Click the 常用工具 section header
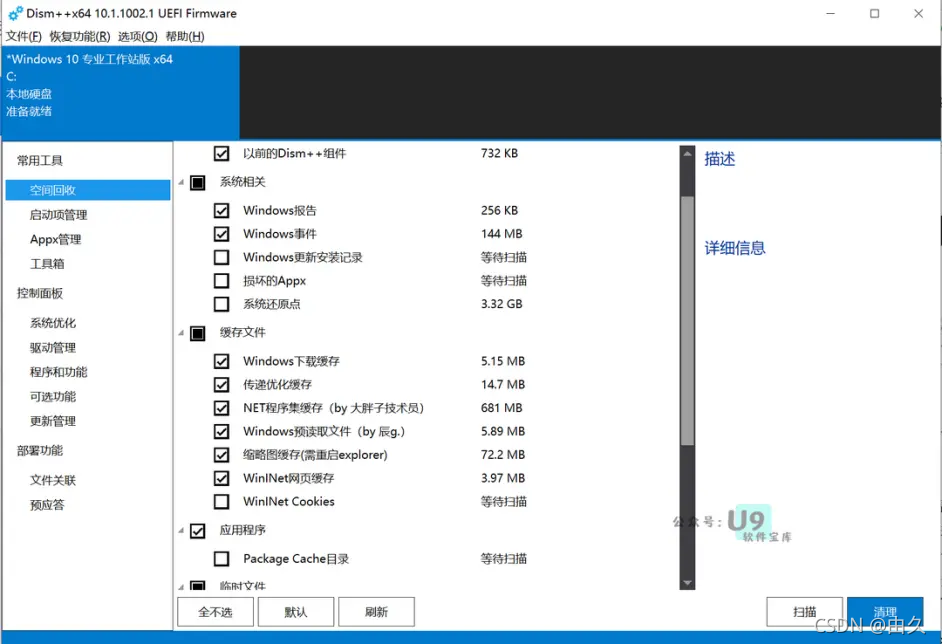 pos(40,160)
